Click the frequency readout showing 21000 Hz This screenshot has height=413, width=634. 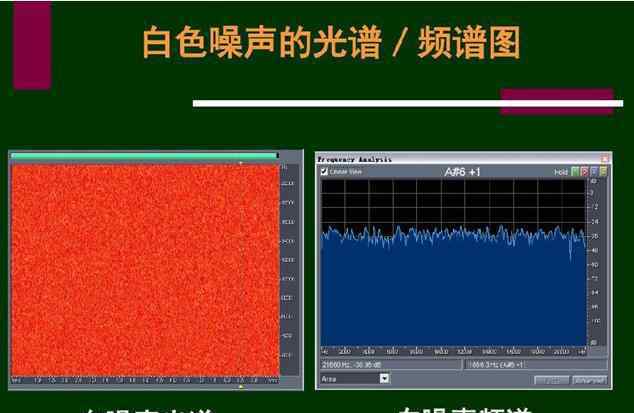[x=390, y=365]
